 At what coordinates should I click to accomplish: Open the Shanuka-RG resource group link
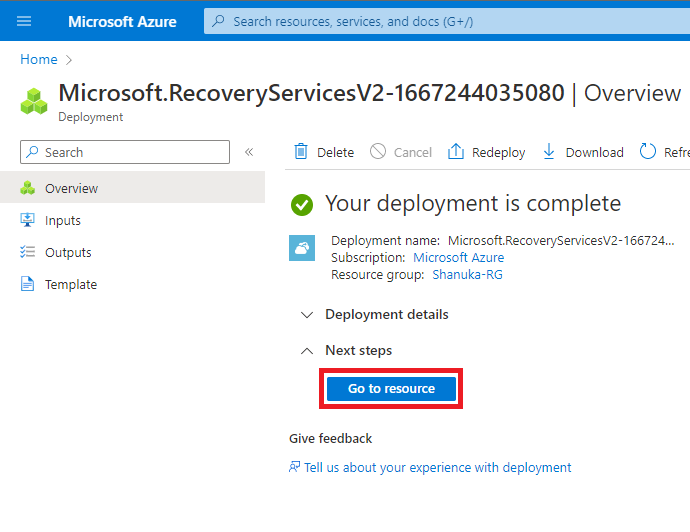467,274
